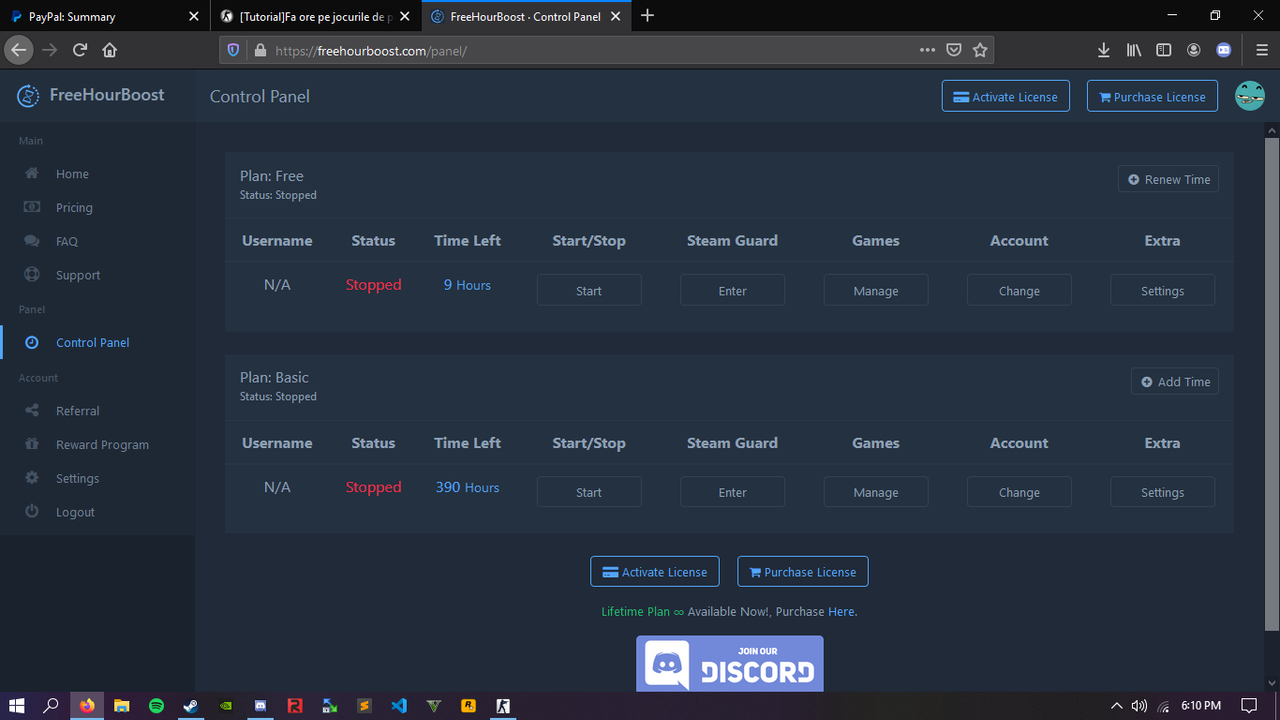Open the Pricing sidebar page

pos(74,208)
